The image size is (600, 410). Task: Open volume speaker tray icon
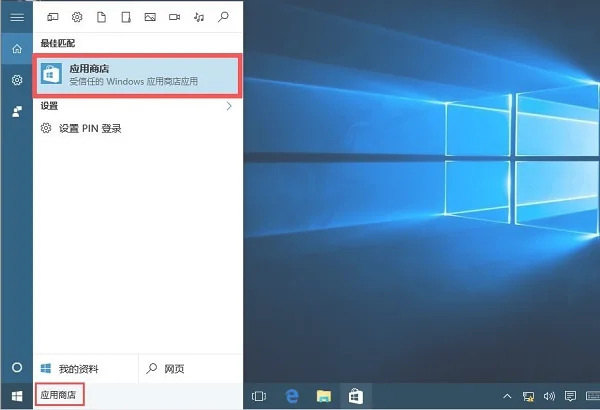point(549,396)
